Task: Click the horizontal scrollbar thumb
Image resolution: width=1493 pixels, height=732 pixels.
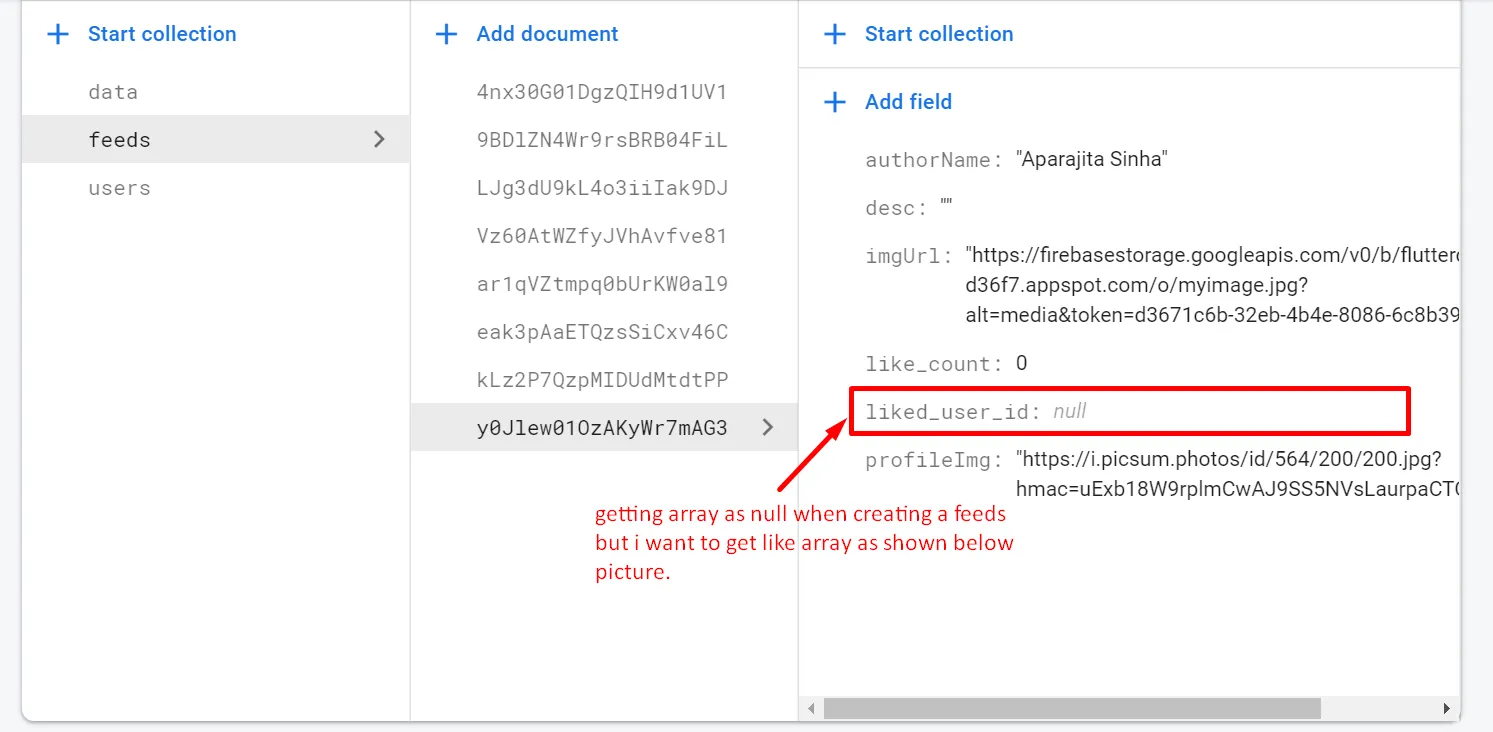Action: 1072,708
